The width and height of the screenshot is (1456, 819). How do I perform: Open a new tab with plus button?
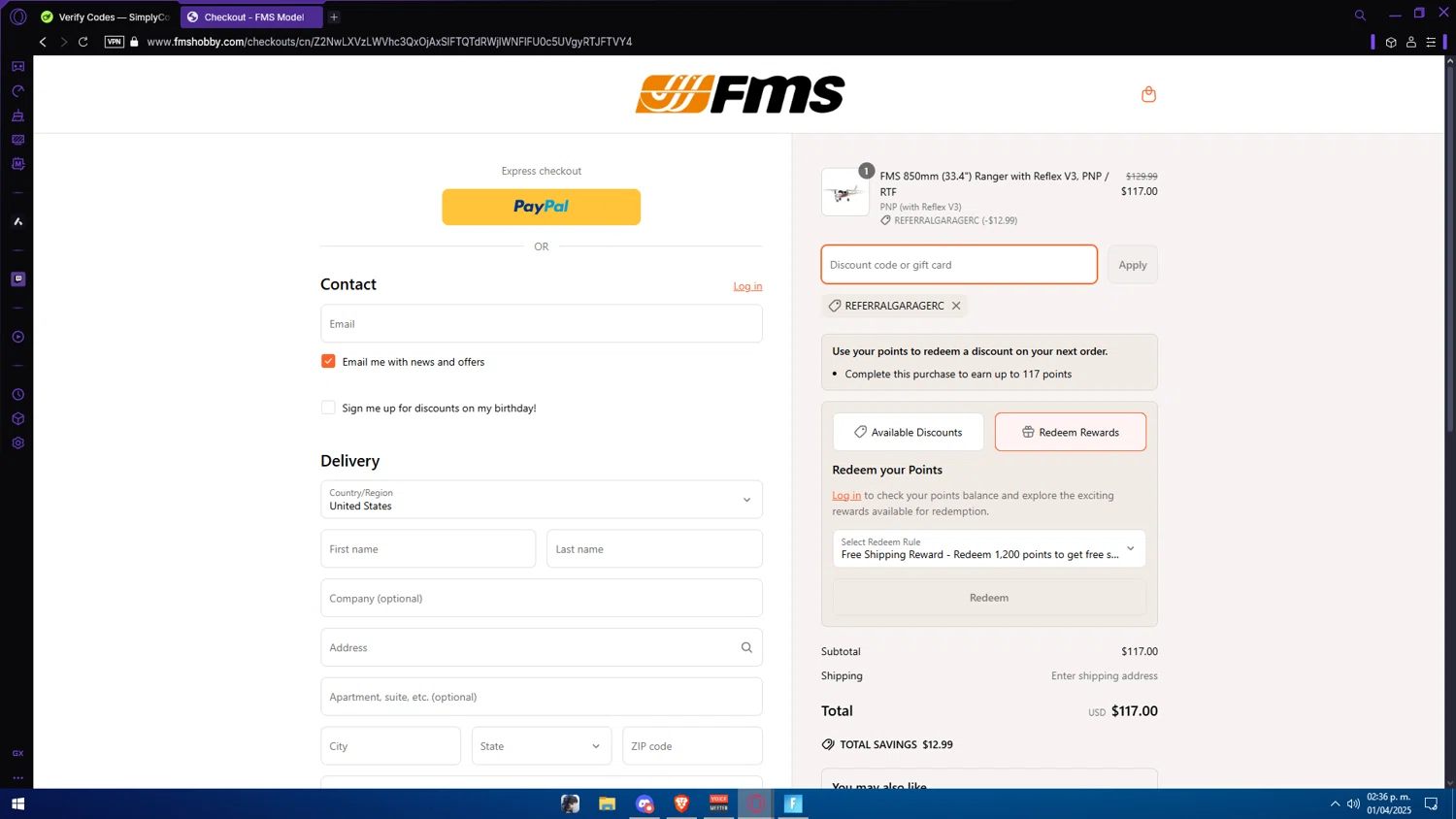[334, 16]
